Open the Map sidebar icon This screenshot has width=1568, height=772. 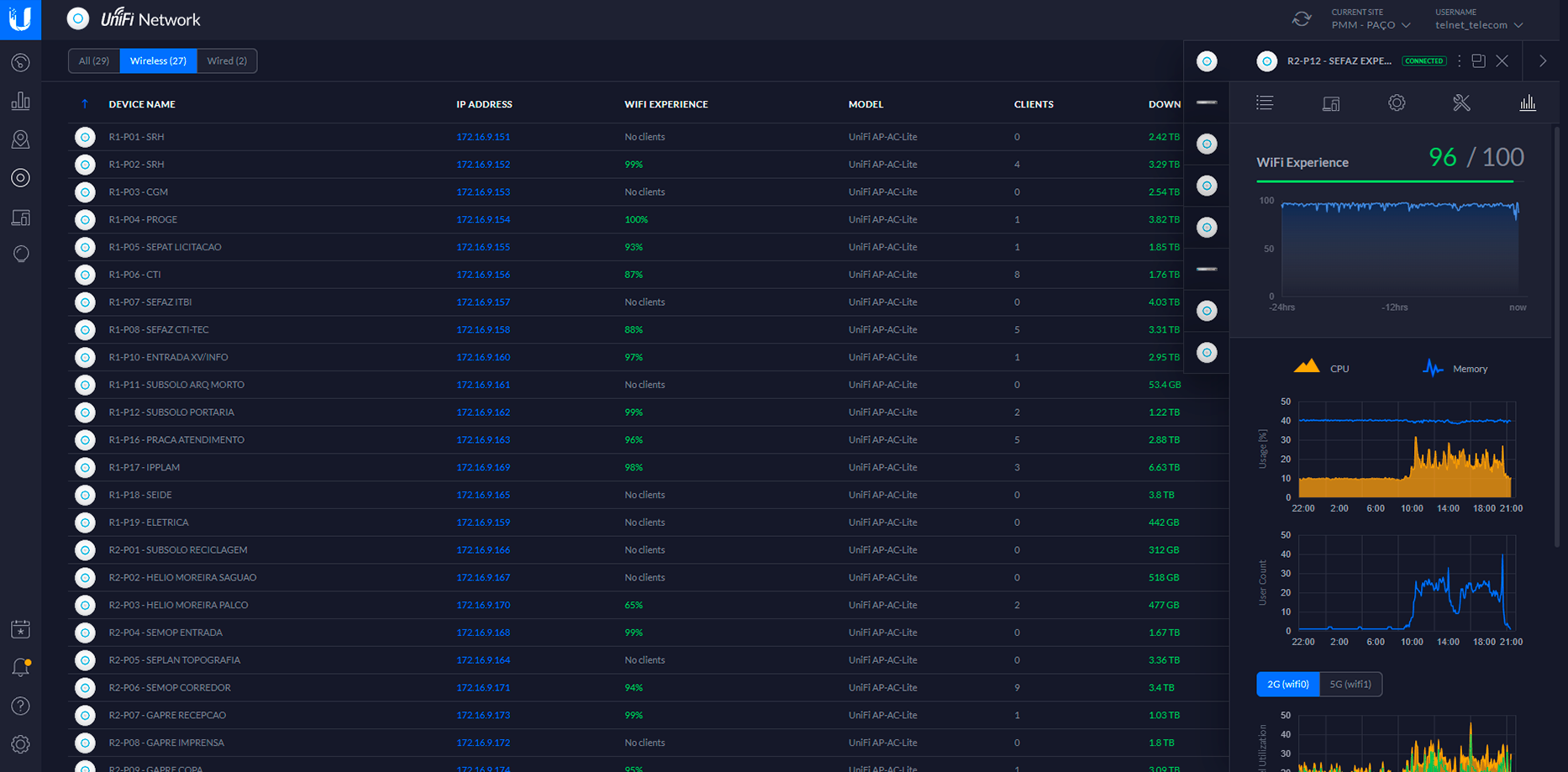pyautogui.click(x=20, y=139)
